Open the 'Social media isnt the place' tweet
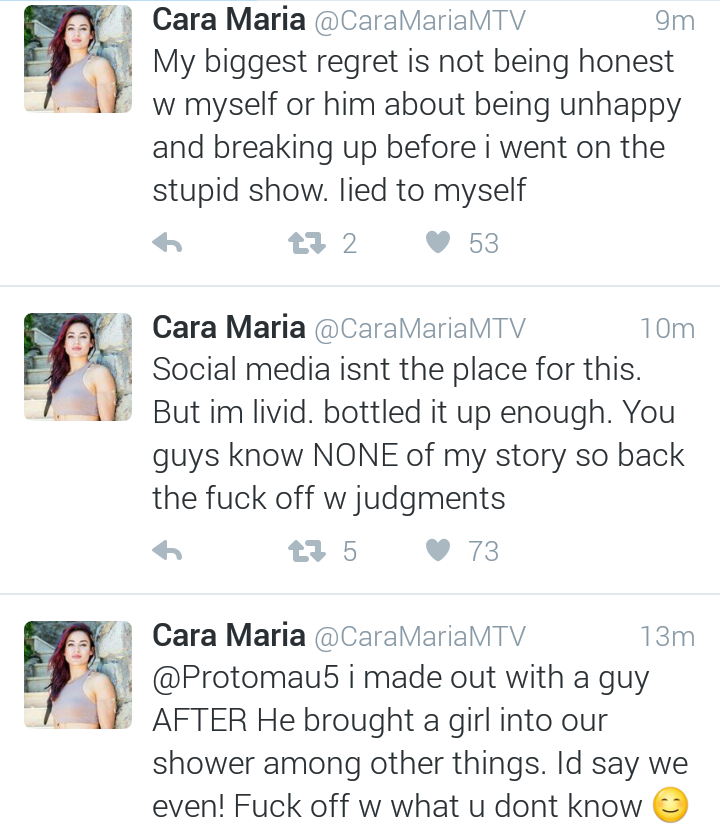 (x=418, y=434)
